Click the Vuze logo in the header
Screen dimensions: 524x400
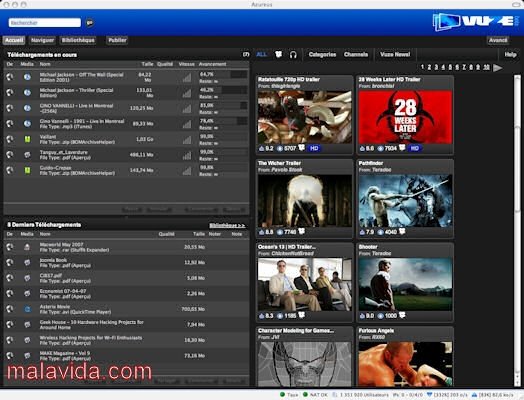476,22
